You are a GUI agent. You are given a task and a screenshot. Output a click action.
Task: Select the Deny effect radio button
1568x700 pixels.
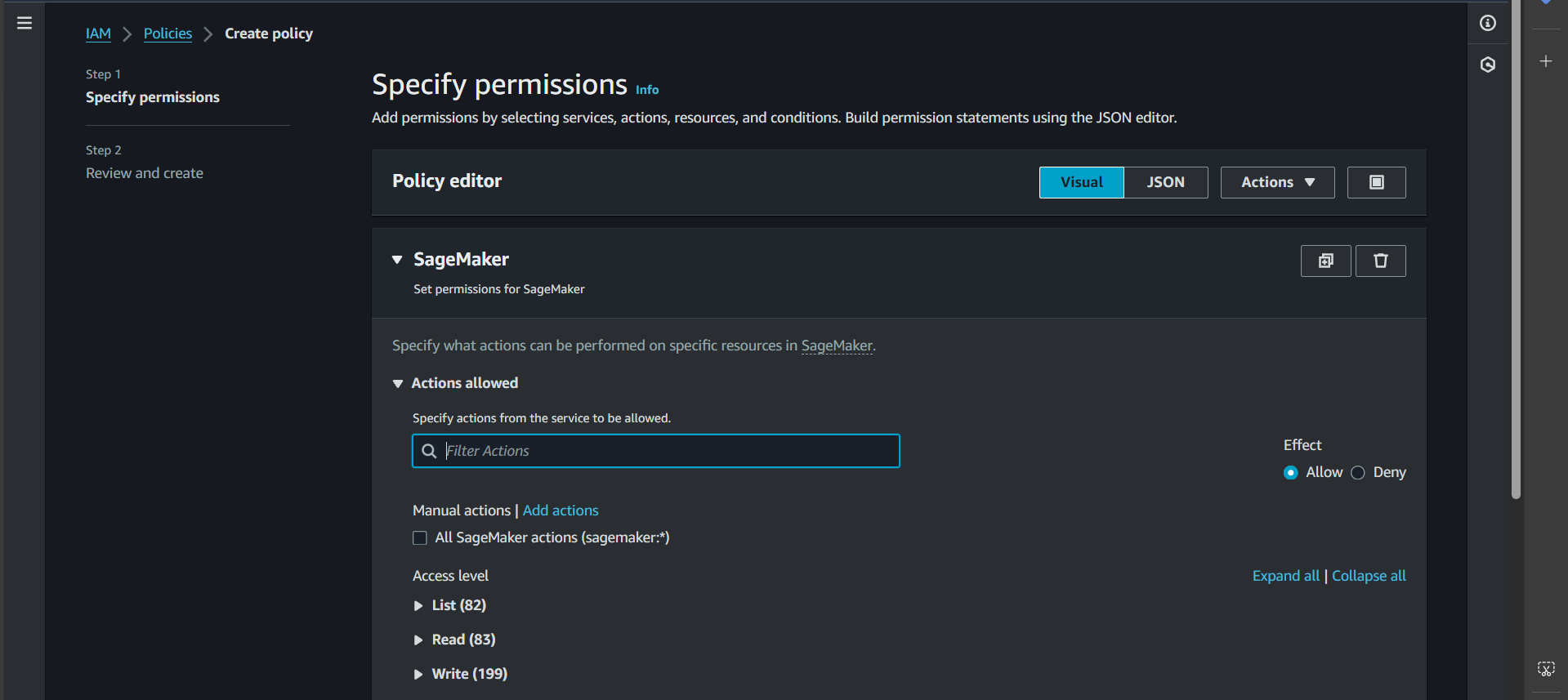pyautogui.click(x=1358, y=473)
